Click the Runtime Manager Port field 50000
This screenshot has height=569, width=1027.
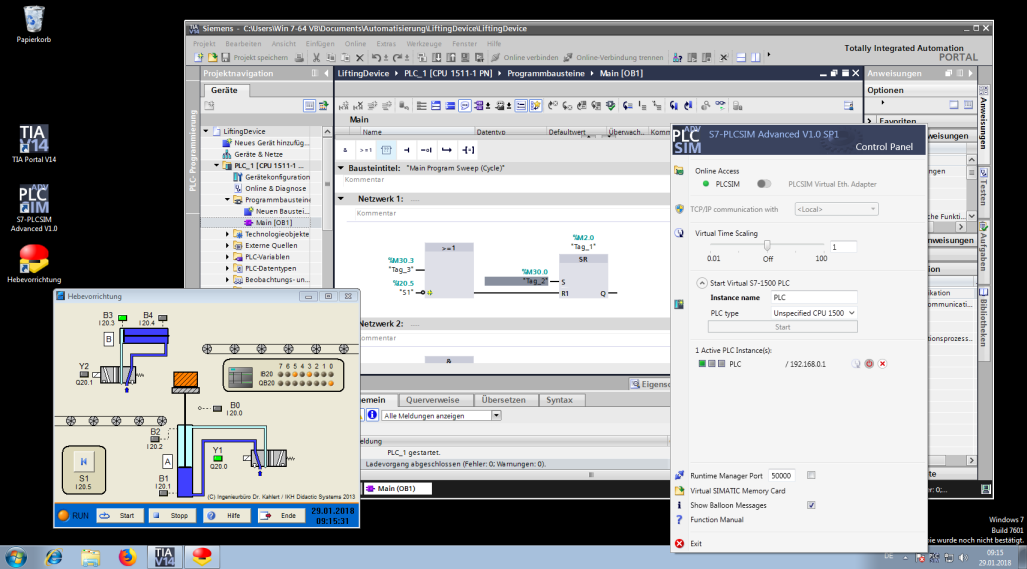[781, 476]
